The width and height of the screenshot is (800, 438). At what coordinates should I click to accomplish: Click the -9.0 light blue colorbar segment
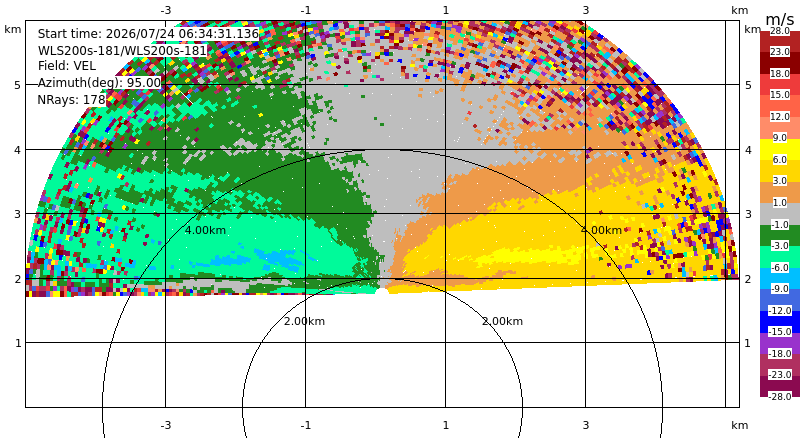pos(780,278)
